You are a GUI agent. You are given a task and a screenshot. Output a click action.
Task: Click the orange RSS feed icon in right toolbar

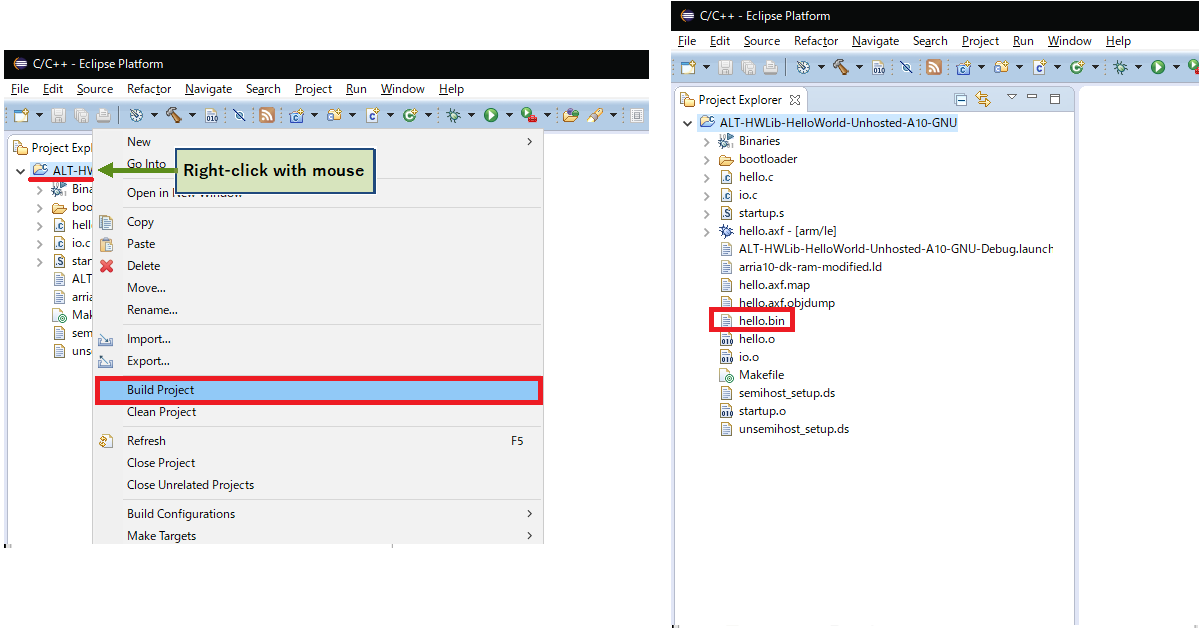click(x=933, y=67)
